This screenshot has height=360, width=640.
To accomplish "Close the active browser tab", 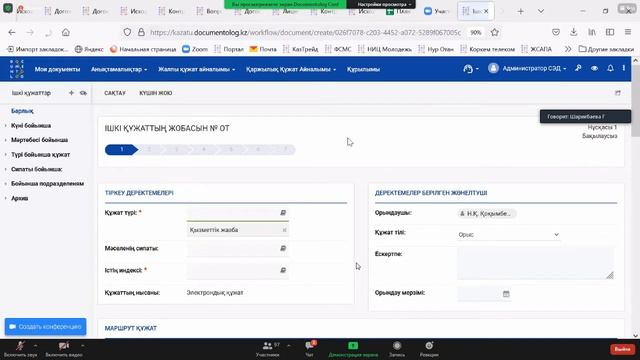I will (486, 11).
